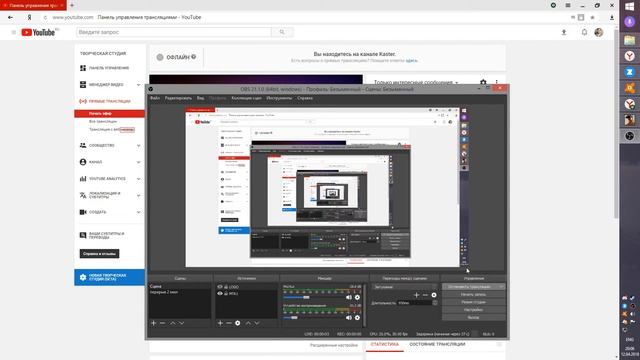
Task: Click the browser downloads icon
Action: tap(612, 17)
